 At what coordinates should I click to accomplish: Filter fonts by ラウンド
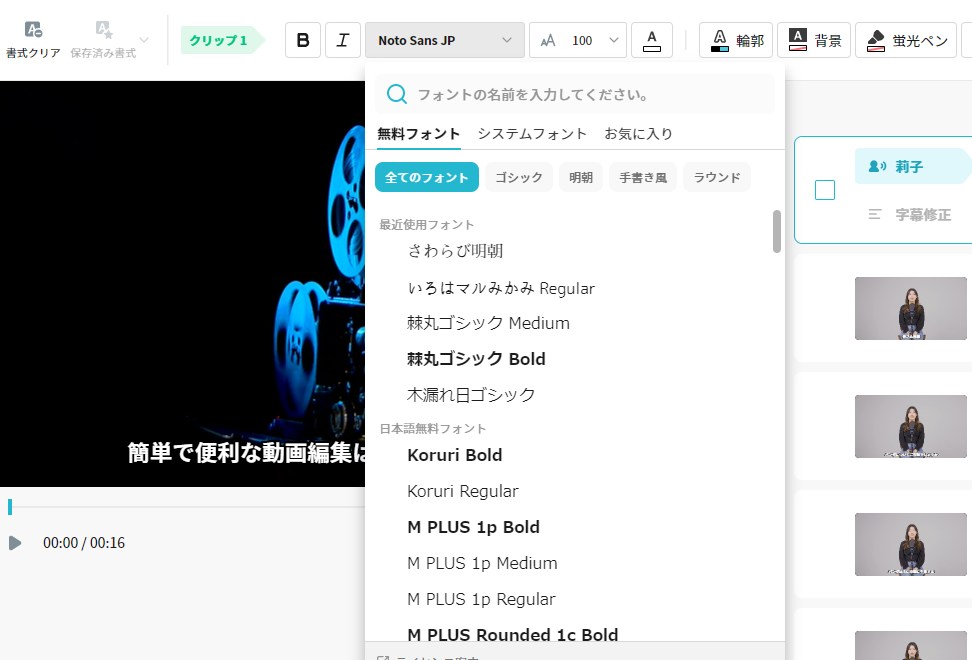(x=717, y=177)
